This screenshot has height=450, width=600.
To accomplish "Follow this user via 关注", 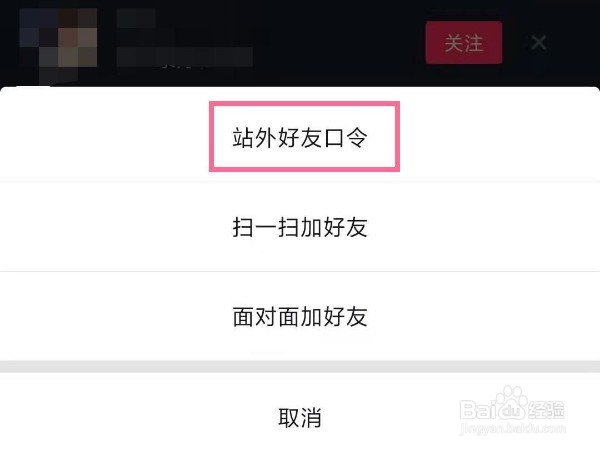I will click(x=463, y=42).
